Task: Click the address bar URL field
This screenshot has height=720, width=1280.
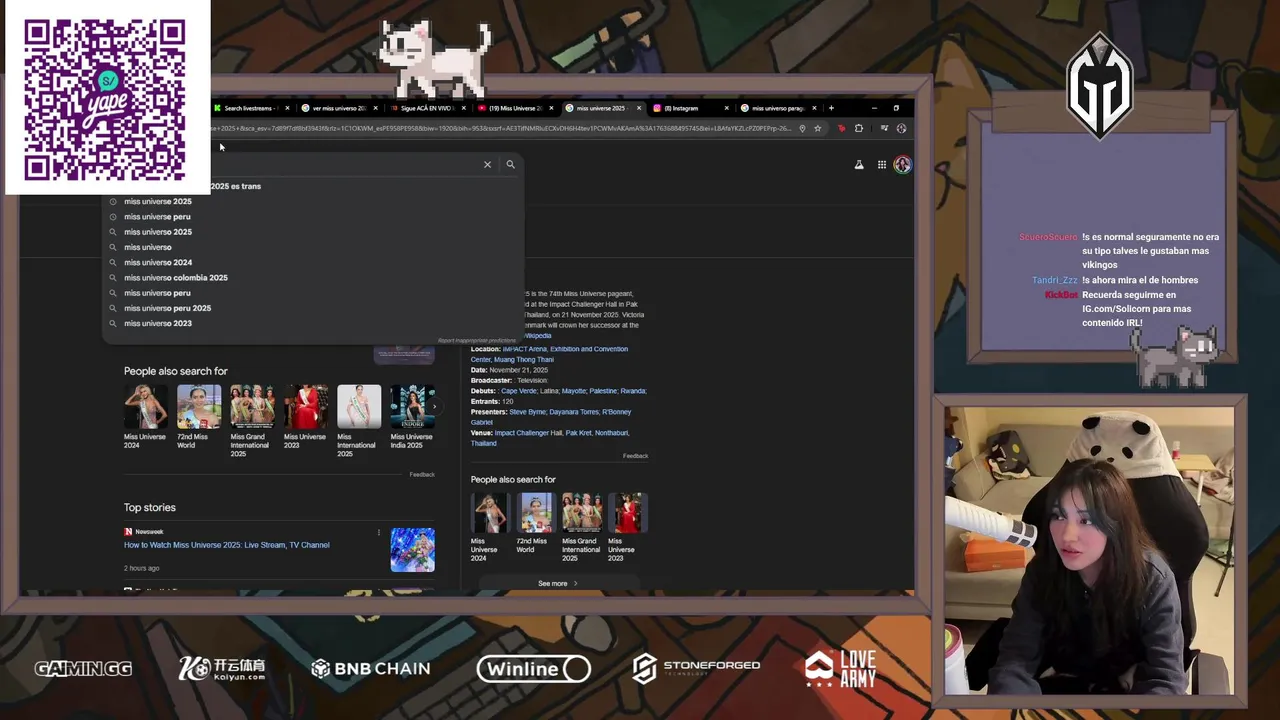Action: (x=500, y=128)
